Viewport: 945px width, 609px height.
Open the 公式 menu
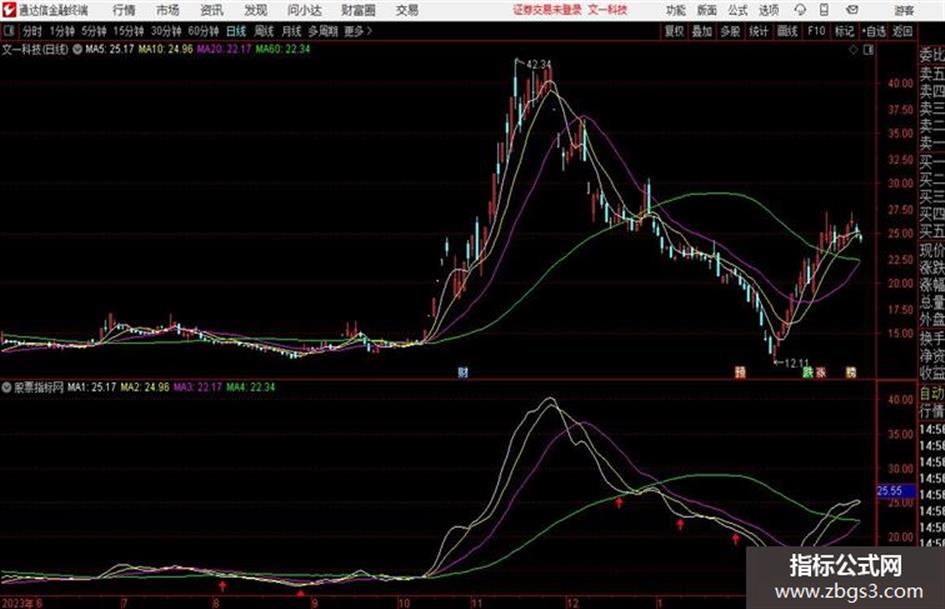738,10
